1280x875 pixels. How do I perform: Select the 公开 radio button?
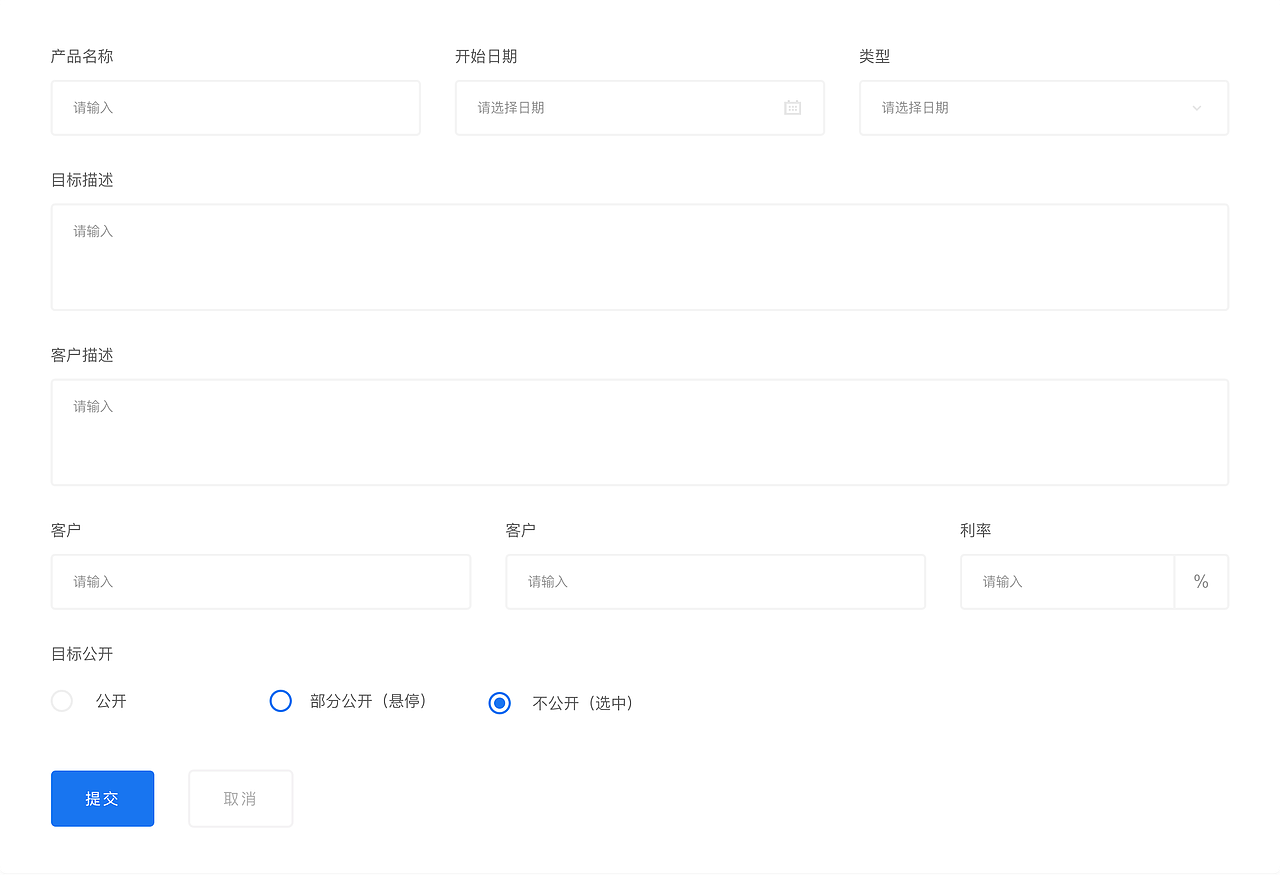(x=61, y=701)
